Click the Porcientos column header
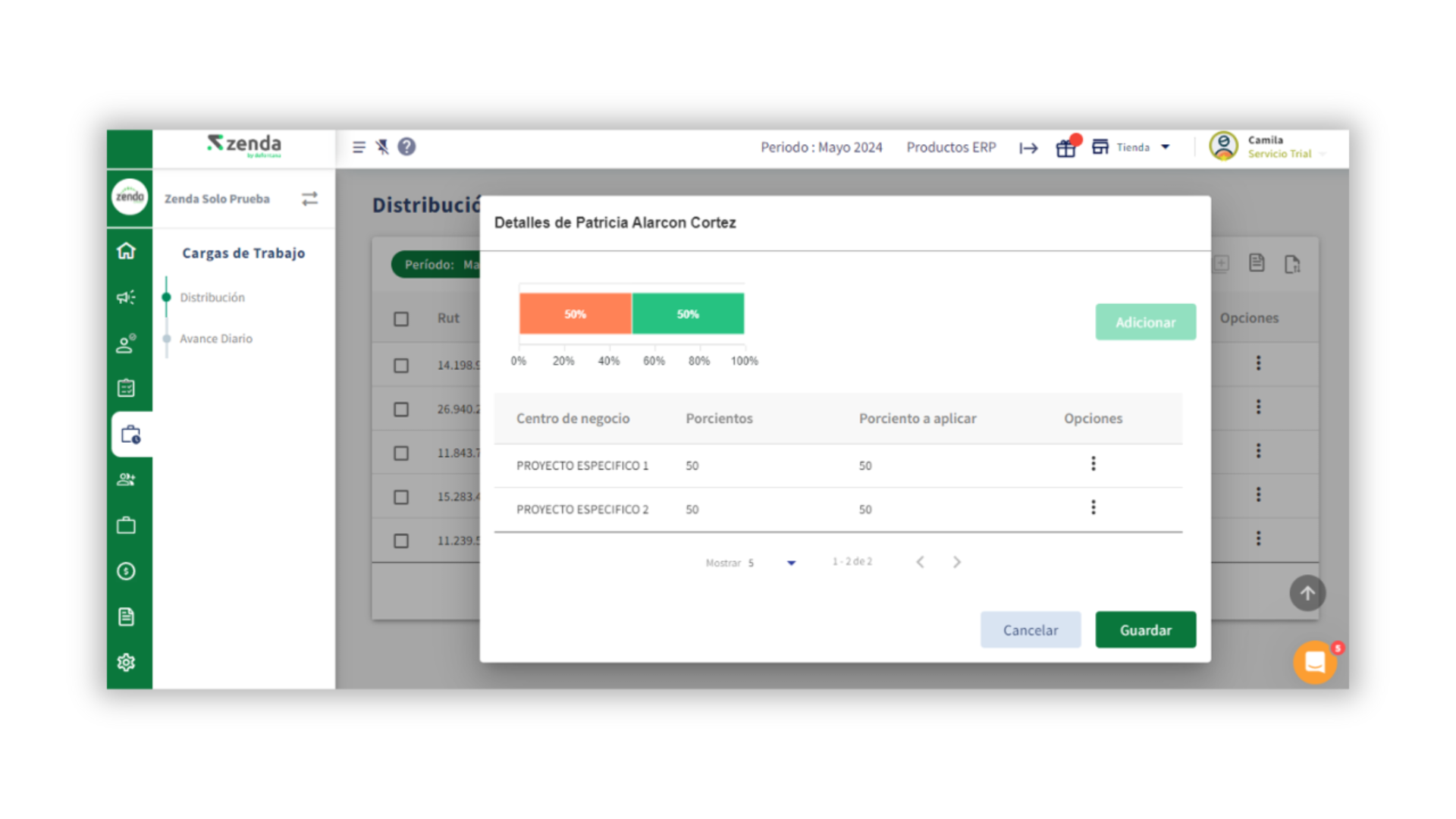This screenshot has height=819, width=1456. (719, 419)
